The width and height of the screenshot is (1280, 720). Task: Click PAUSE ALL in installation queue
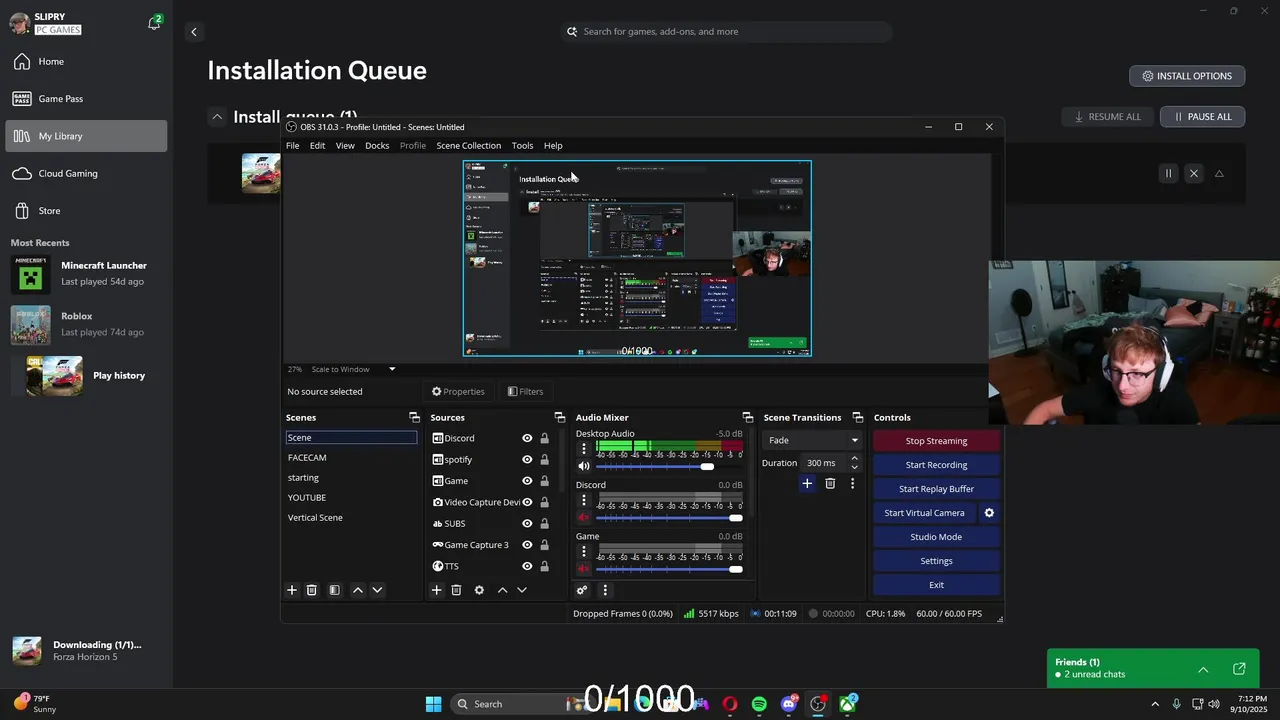click(1202, 117)
